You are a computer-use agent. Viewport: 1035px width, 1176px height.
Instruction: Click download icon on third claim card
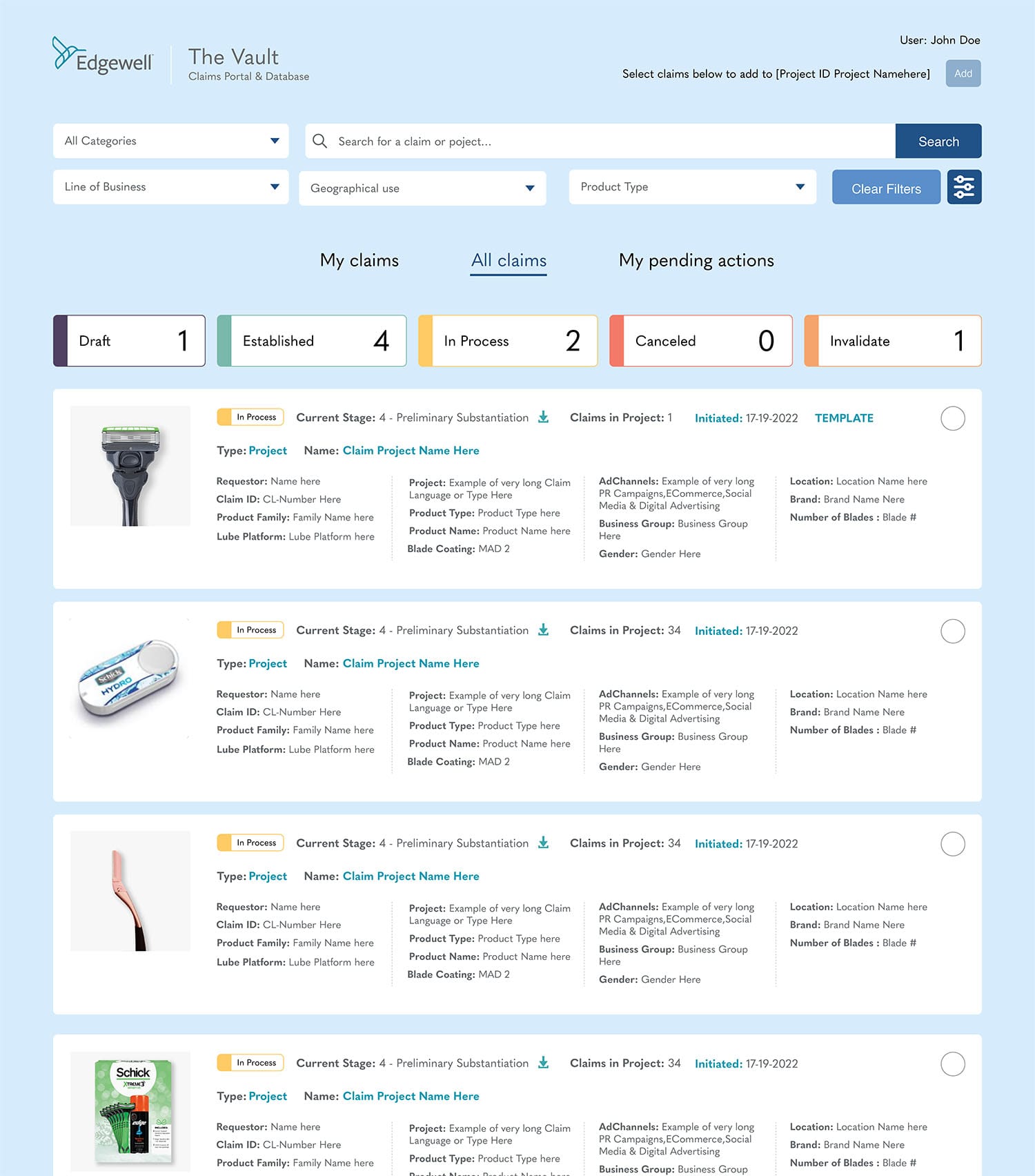click(543, 843)
